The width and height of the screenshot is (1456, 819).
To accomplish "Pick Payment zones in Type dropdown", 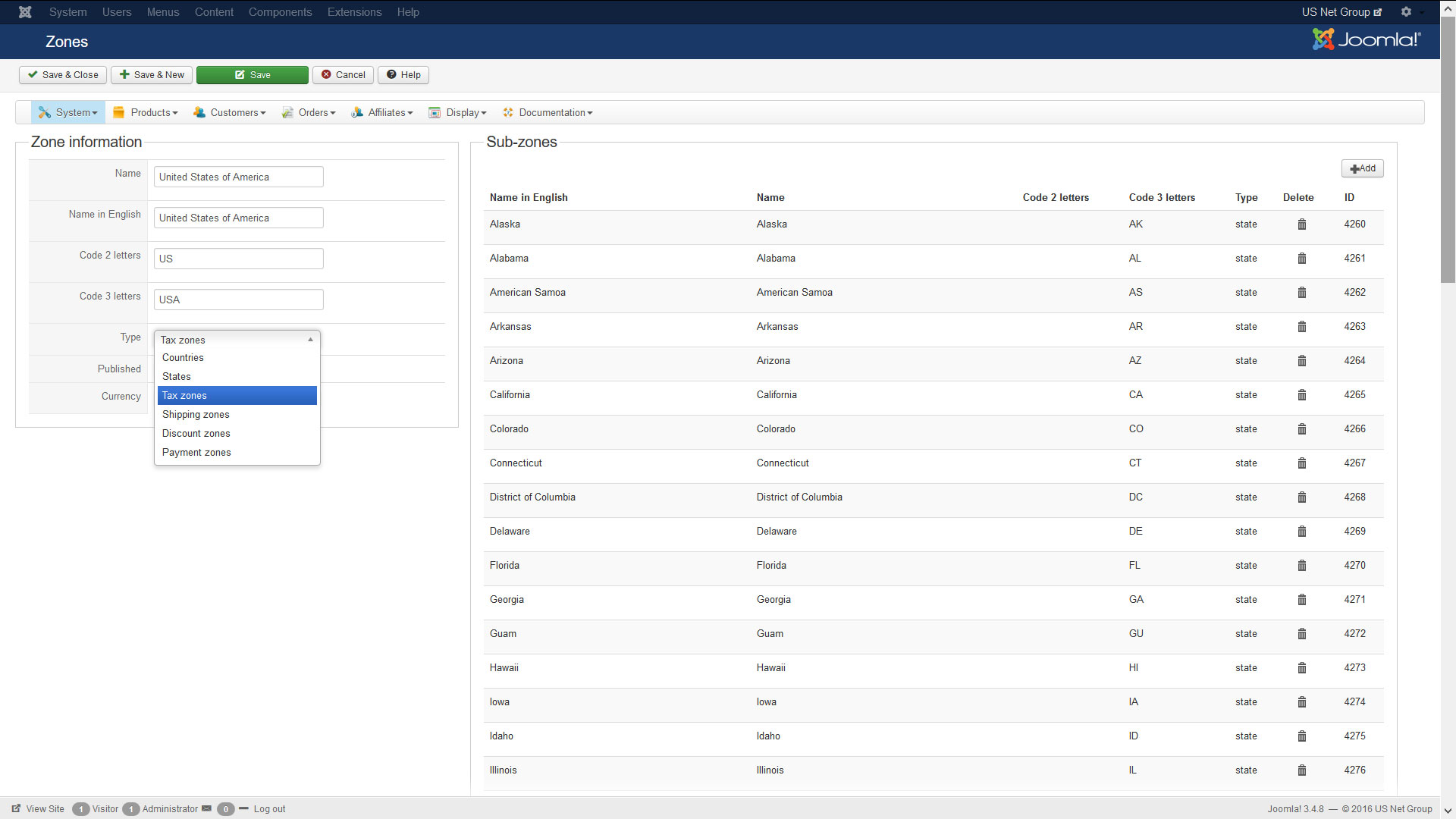I will pyautogui.click(x=196, y=453).
